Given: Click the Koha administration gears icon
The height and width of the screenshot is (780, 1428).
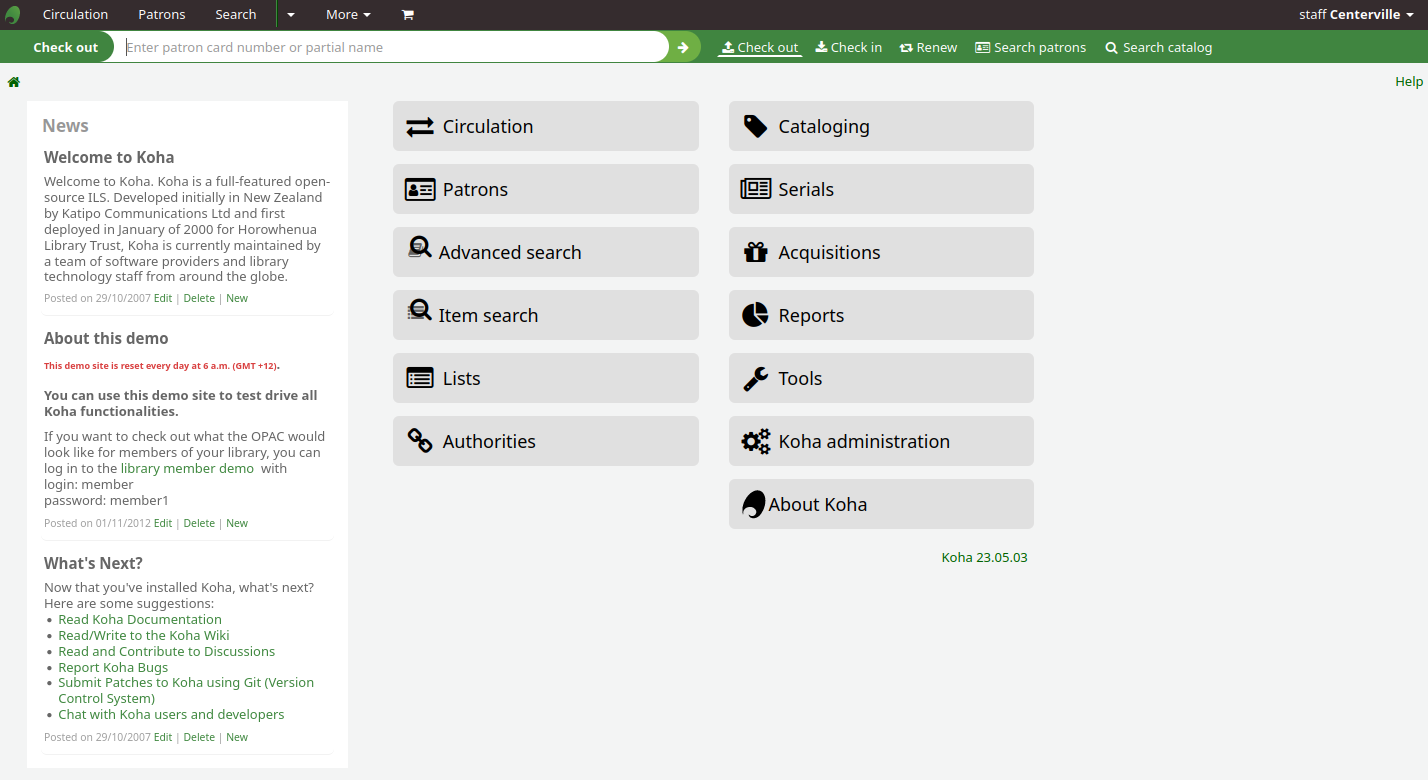Looking at the screenshot, I should pyautogui.click(x=756, y=441).
